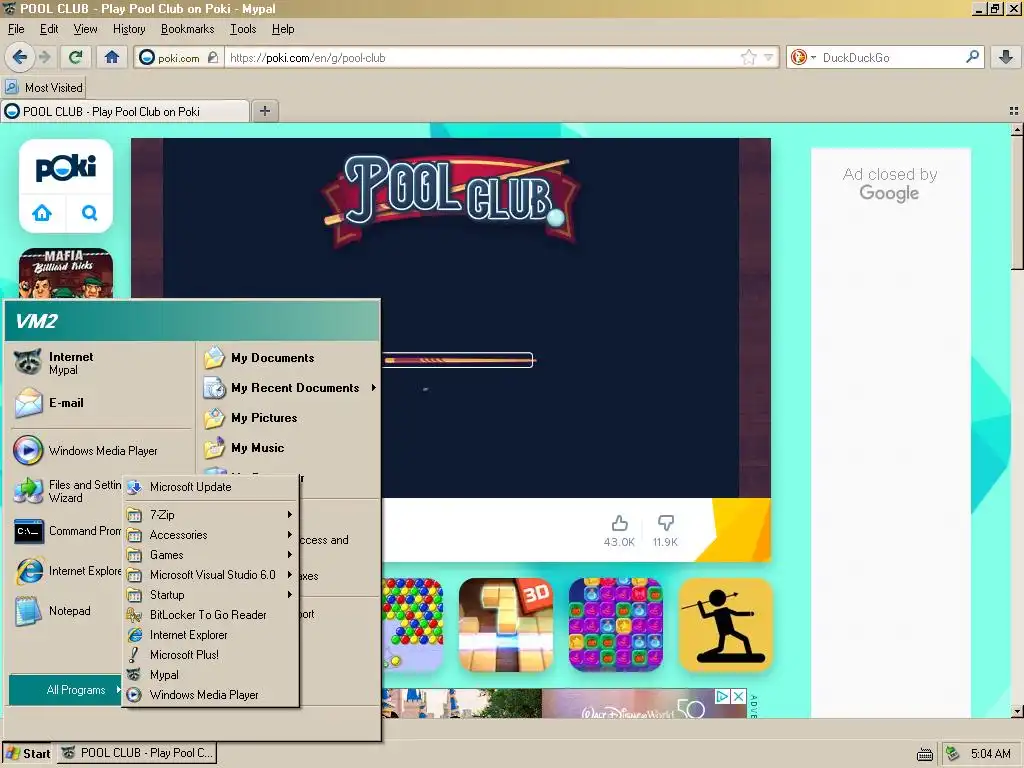Click the keyboard icon in system tray

pyautogui.click(x=925, y=754)
